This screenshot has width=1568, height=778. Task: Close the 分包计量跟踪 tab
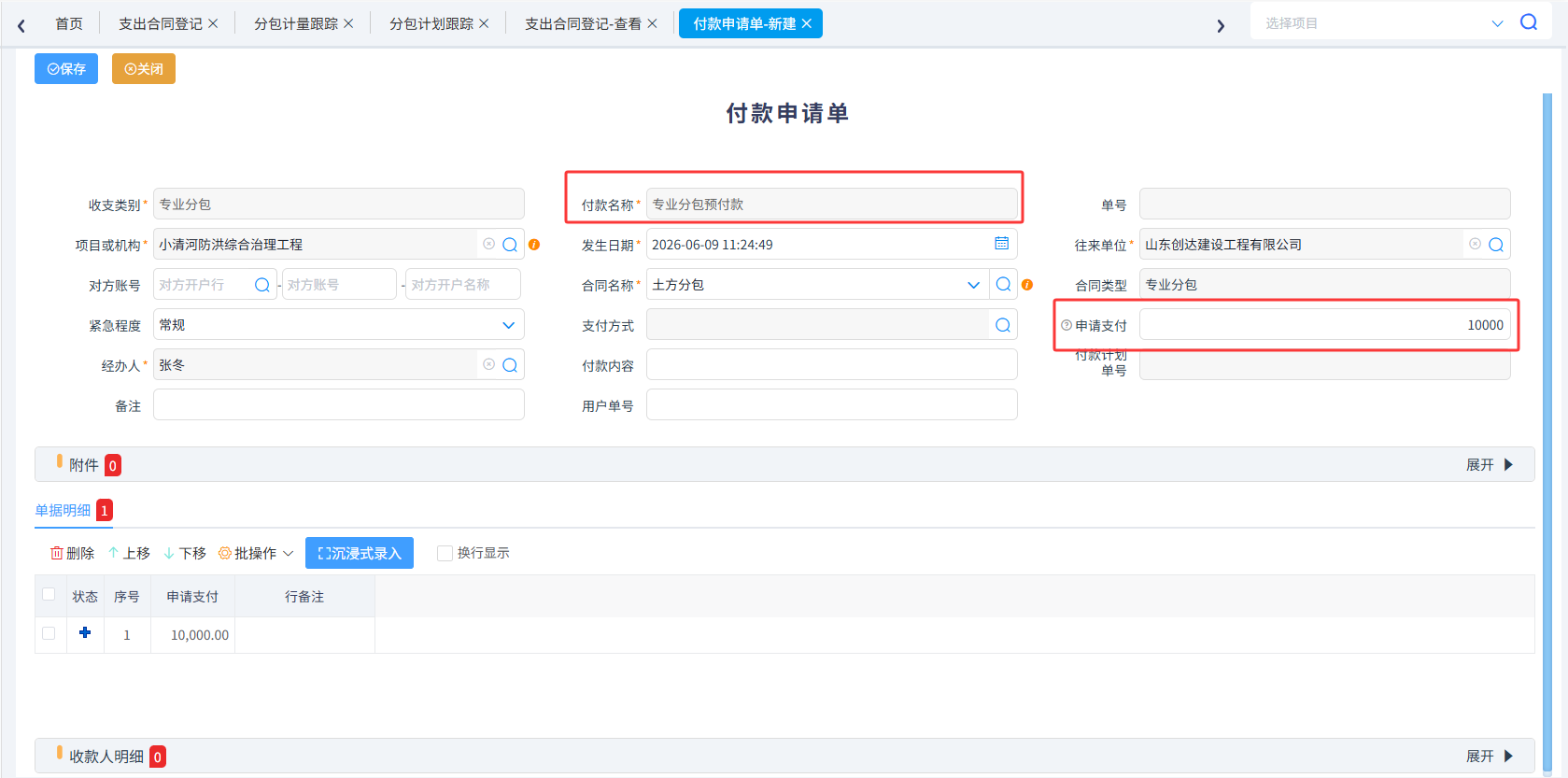[348, 23]
